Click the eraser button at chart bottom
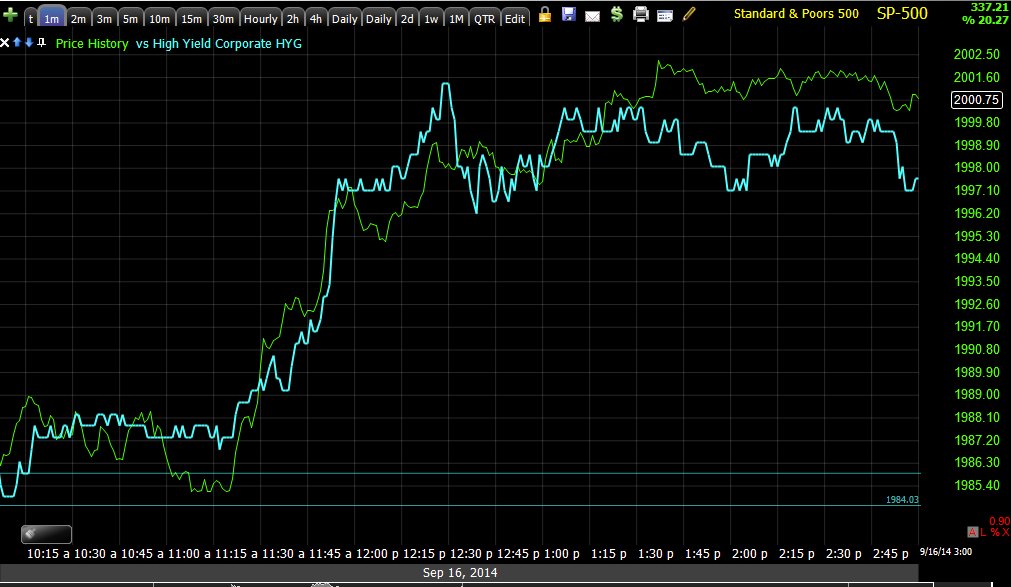The width and height of the screenshot is (1011, 587). point(46,533)
